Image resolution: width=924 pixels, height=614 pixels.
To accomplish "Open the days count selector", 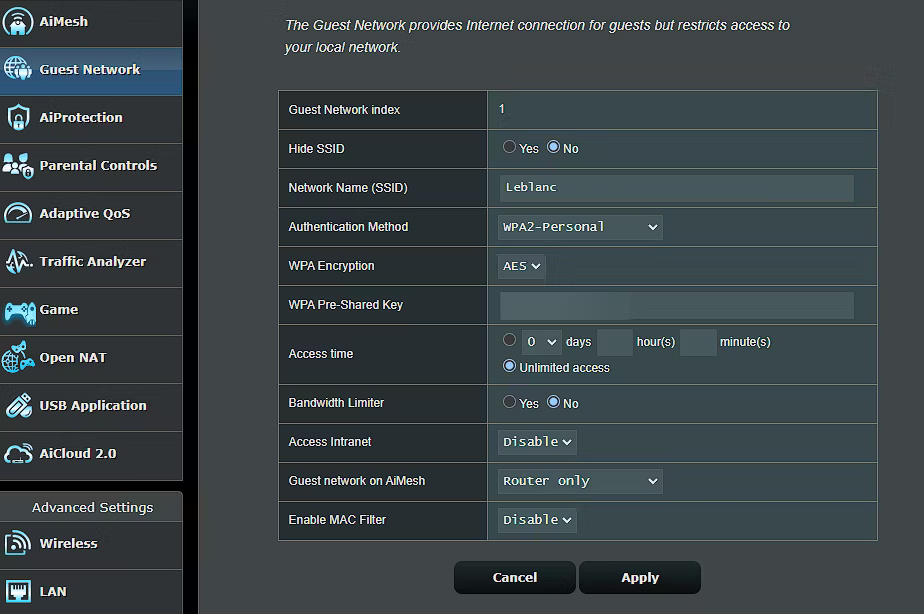I will coord(541,341).
